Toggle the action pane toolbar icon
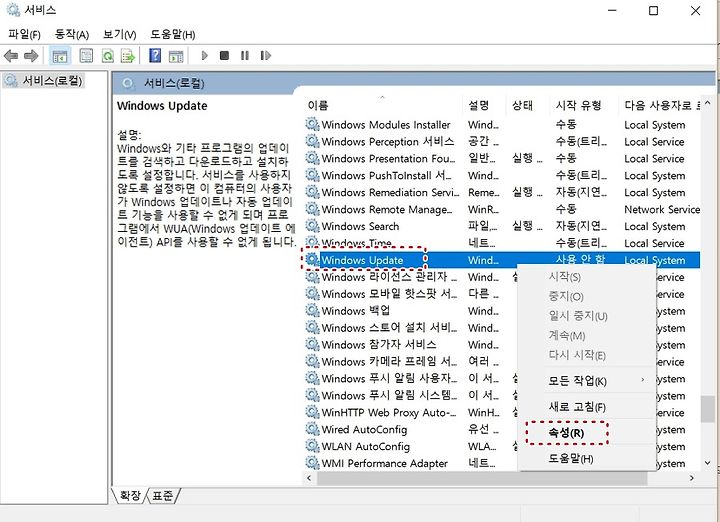The height and width of the screenshot is (522, 720). click(x=176, y=56)
